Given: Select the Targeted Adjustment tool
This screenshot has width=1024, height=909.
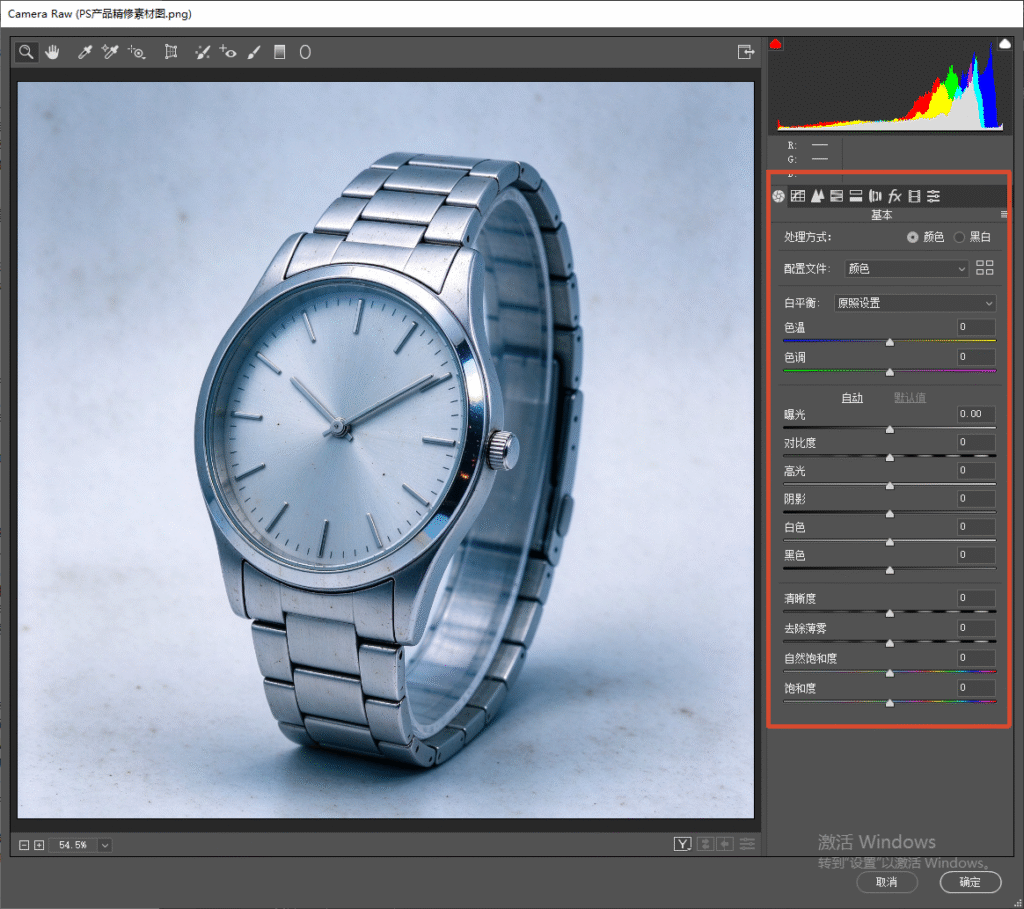Looking at the screenshot, I should pyautogui.click(x=136, y=52).
